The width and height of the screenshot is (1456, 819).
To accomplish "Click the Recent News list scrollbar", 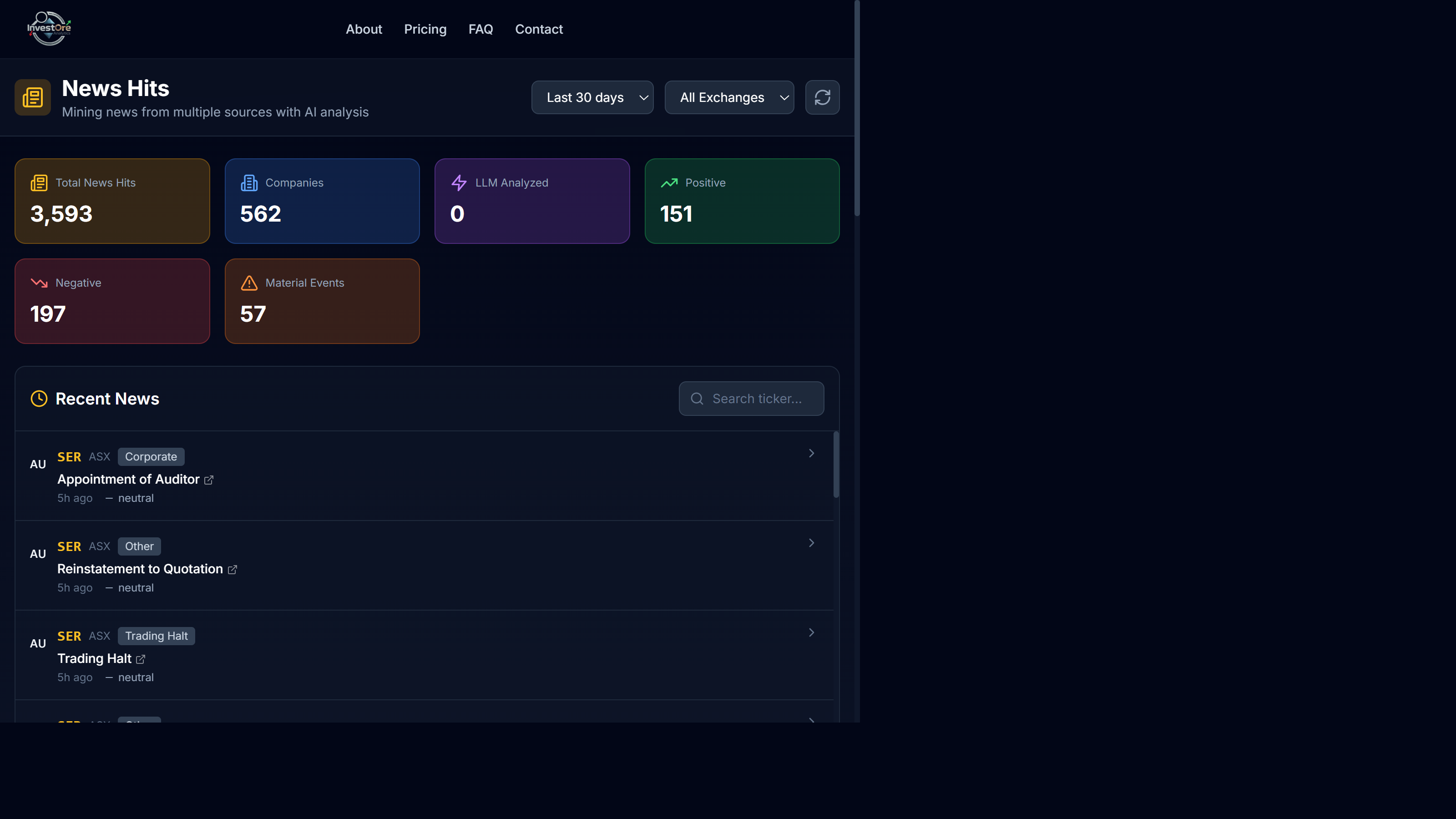I will 836,465.
